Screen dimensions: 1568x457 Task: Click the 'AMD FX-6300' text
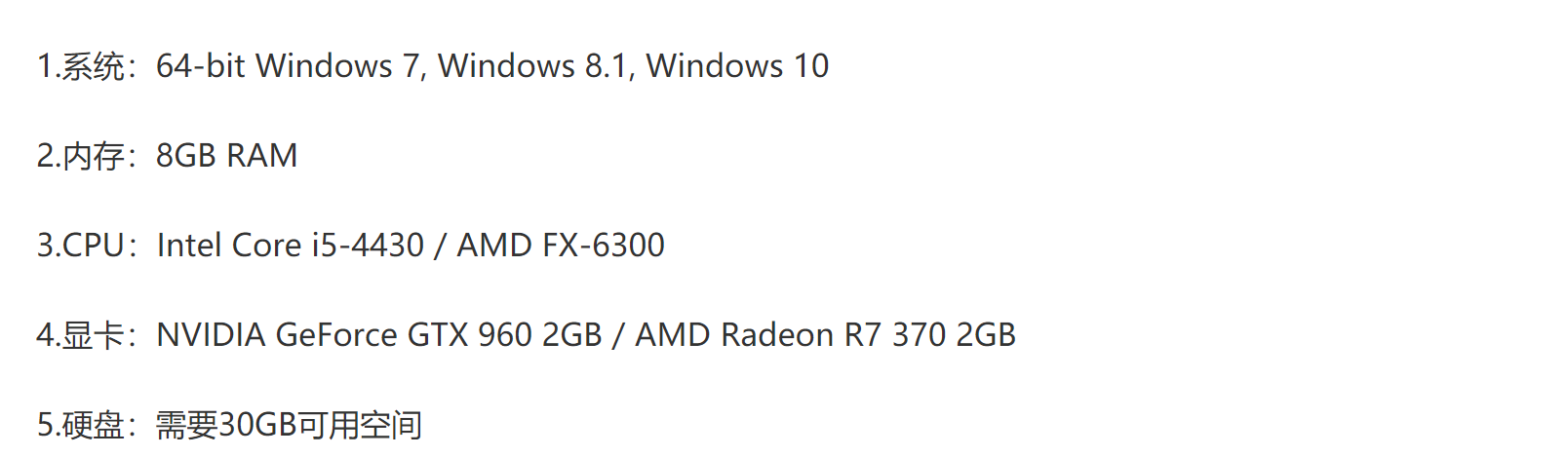point(561,246)
